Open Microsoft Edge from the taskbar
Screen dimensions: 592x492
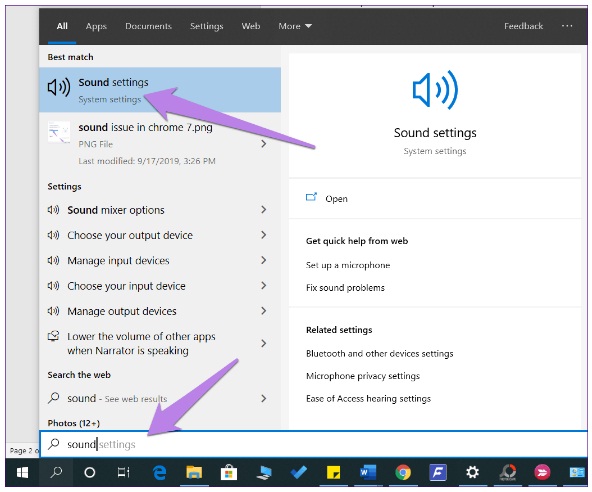tap(159, 472)
